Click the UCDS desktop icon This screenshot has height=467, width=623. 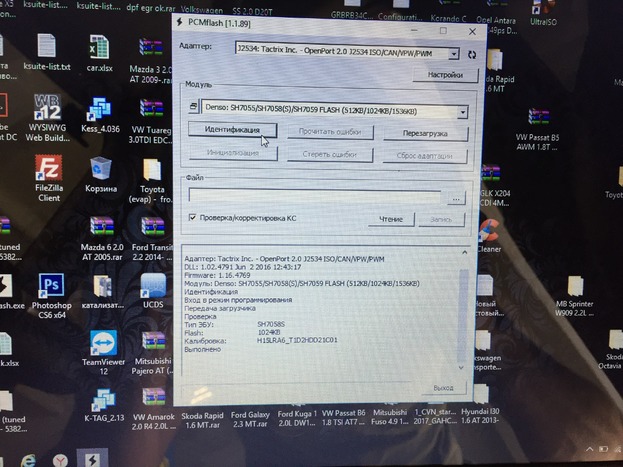(153, 288)
